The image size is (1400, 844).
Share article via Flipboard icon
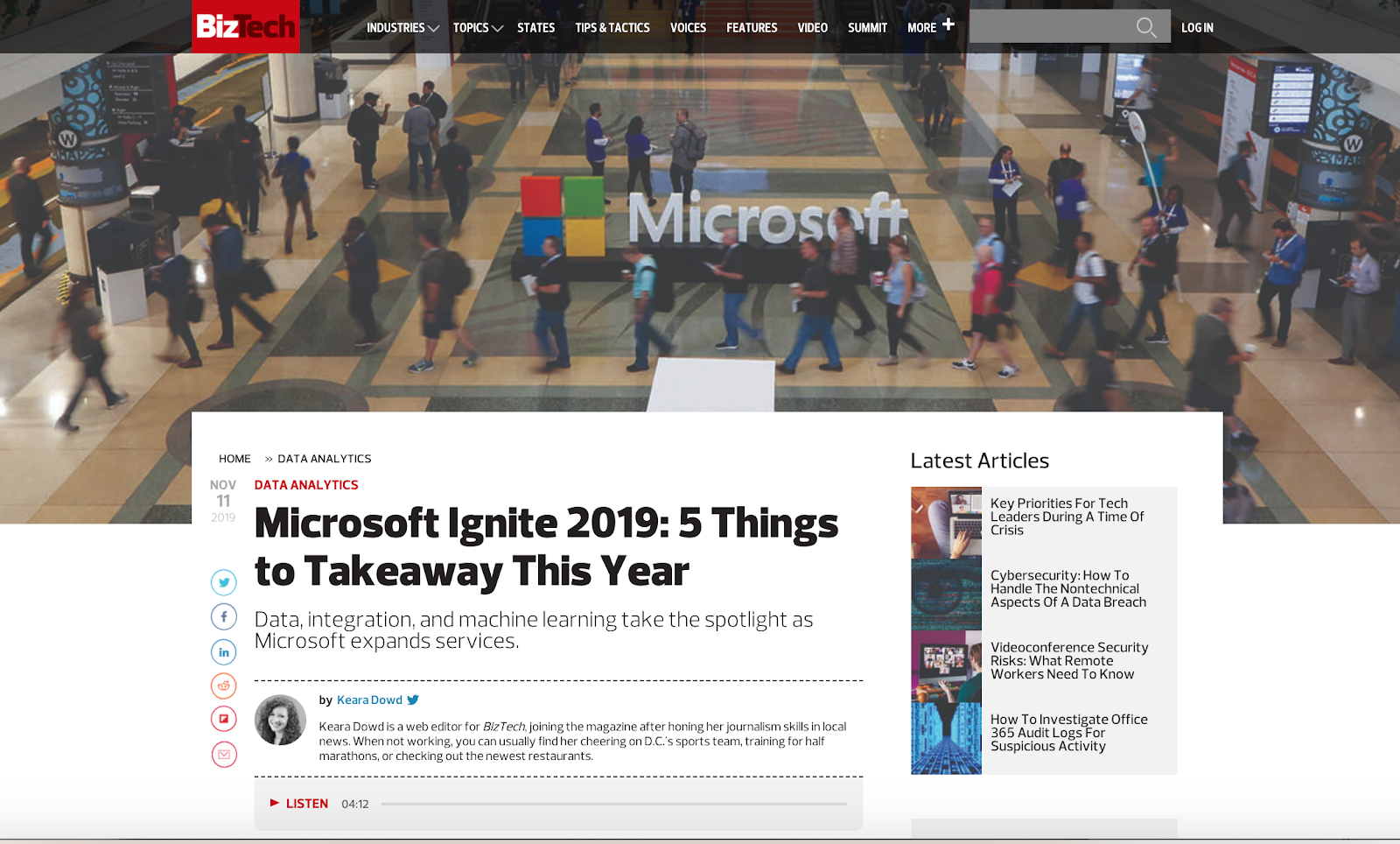click(x=224, y=719)
